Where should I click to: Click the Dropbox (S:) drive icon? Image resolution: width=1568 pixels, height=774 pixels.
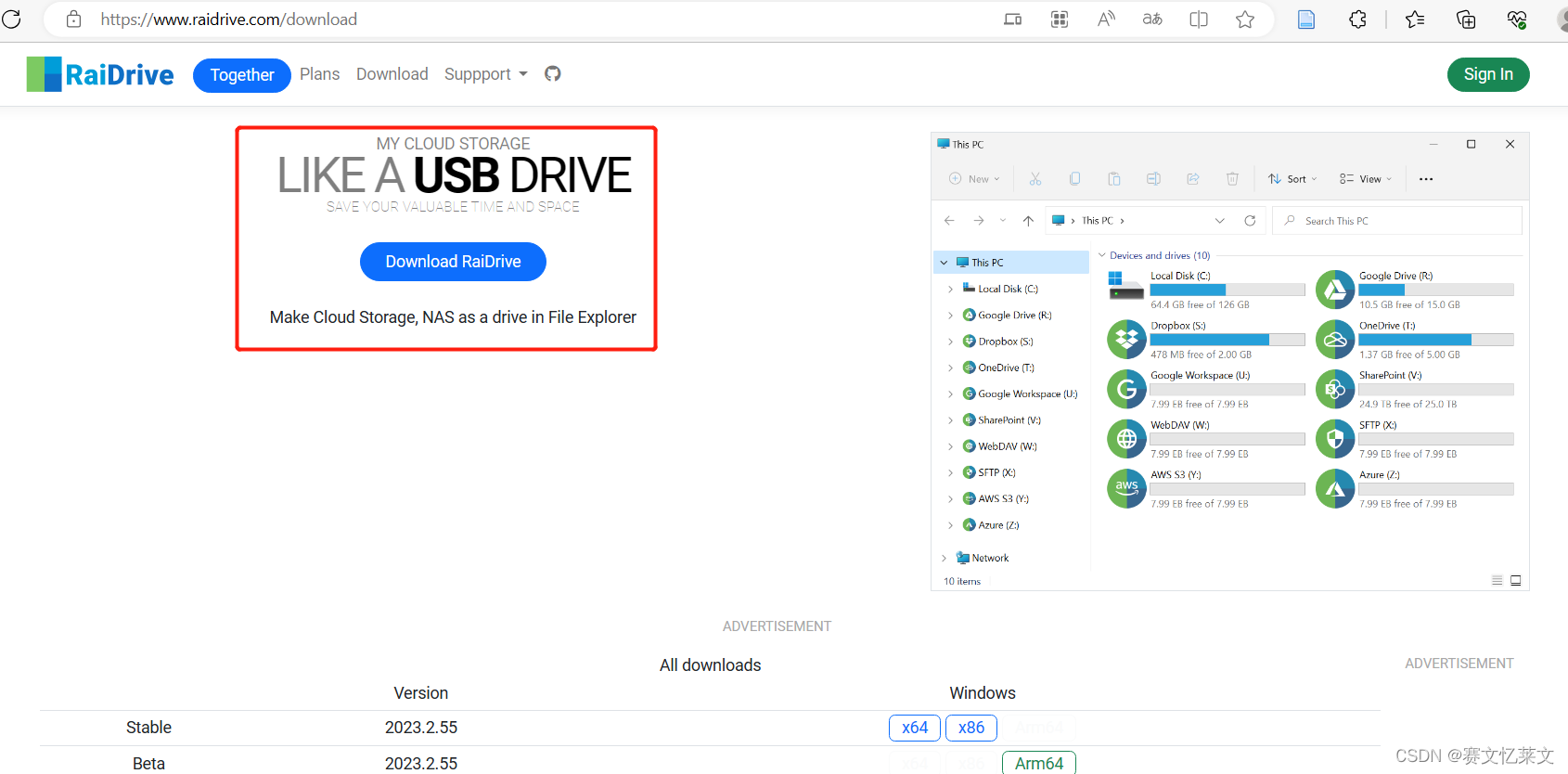pyautogui.click(x=1126, y=340)
